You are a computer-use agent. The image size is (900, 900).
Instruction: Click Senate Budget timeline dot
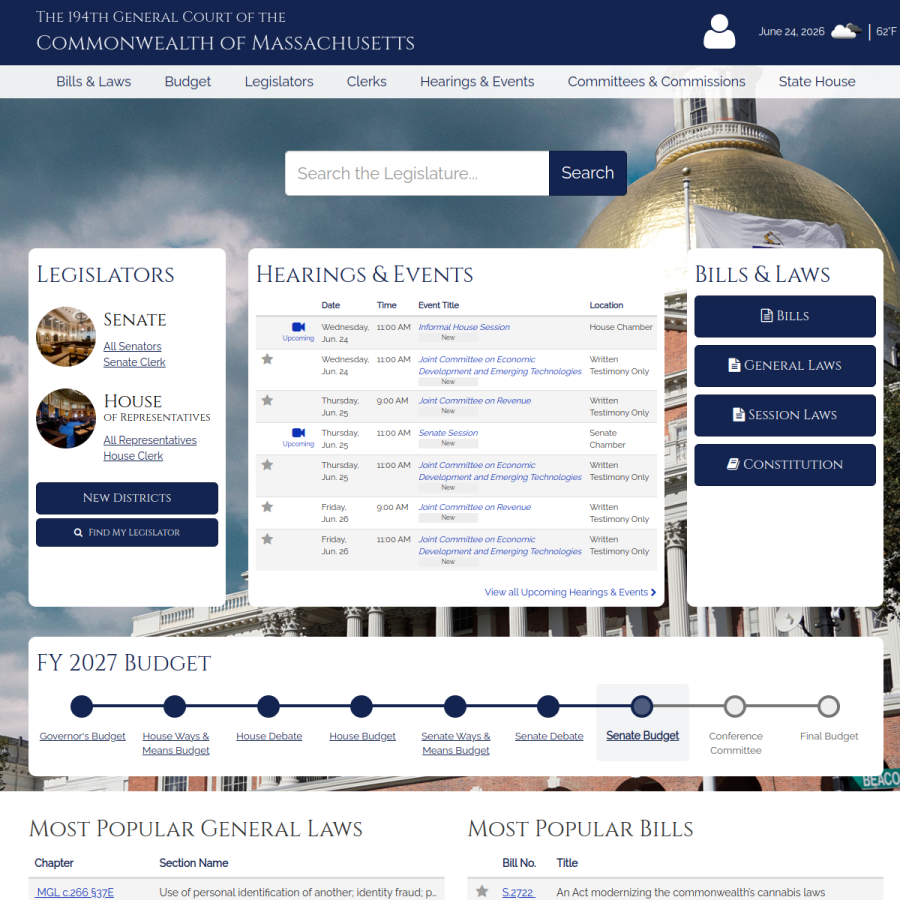pos(642,707)
